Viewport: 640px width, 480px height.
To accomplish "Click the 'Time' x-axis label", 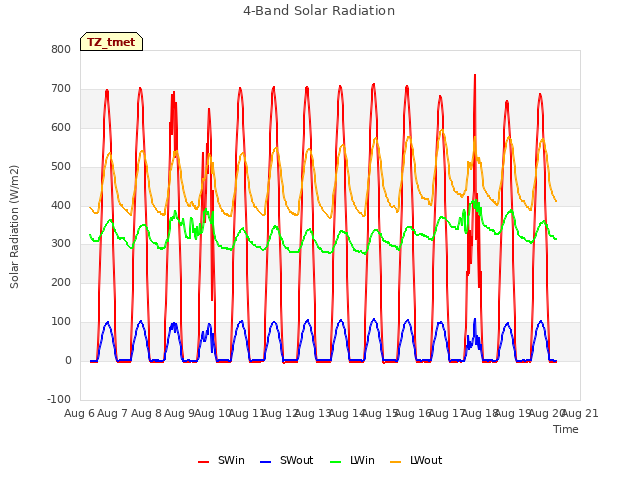I will [x=566, y=429].
